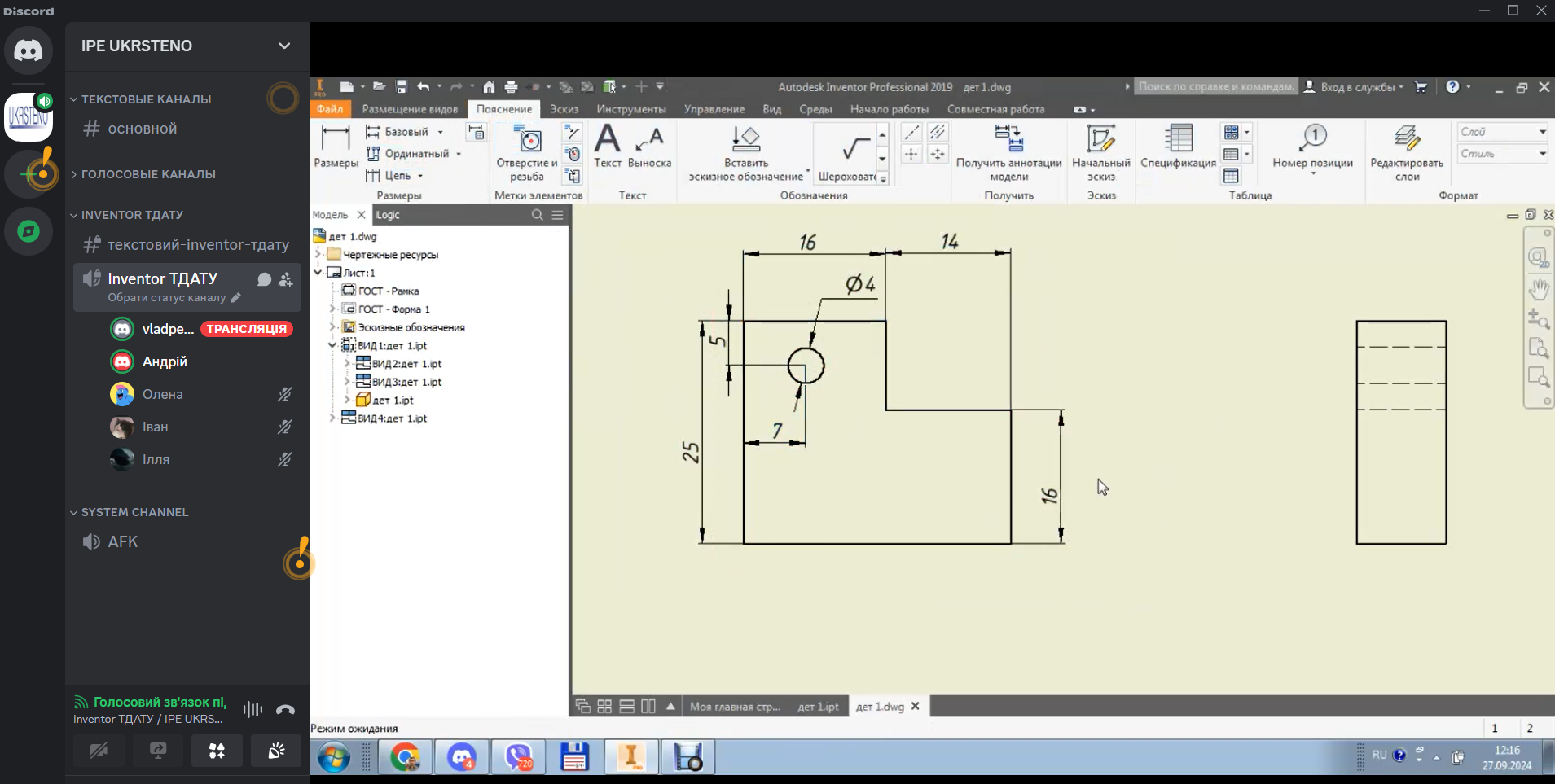Screen dimensions: 1555x784
Task: Open the основной text channel
Action: click(143, 129)
